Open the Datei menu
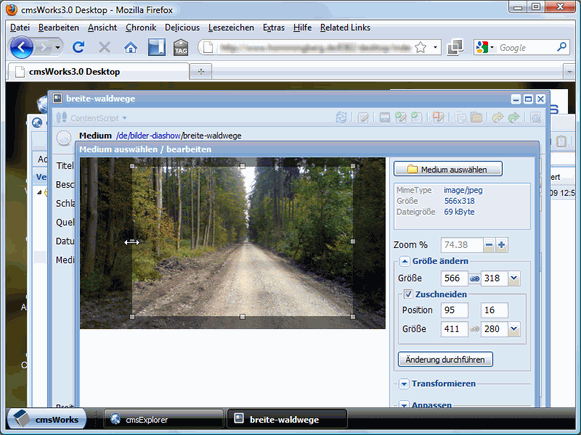 (20, 27)
